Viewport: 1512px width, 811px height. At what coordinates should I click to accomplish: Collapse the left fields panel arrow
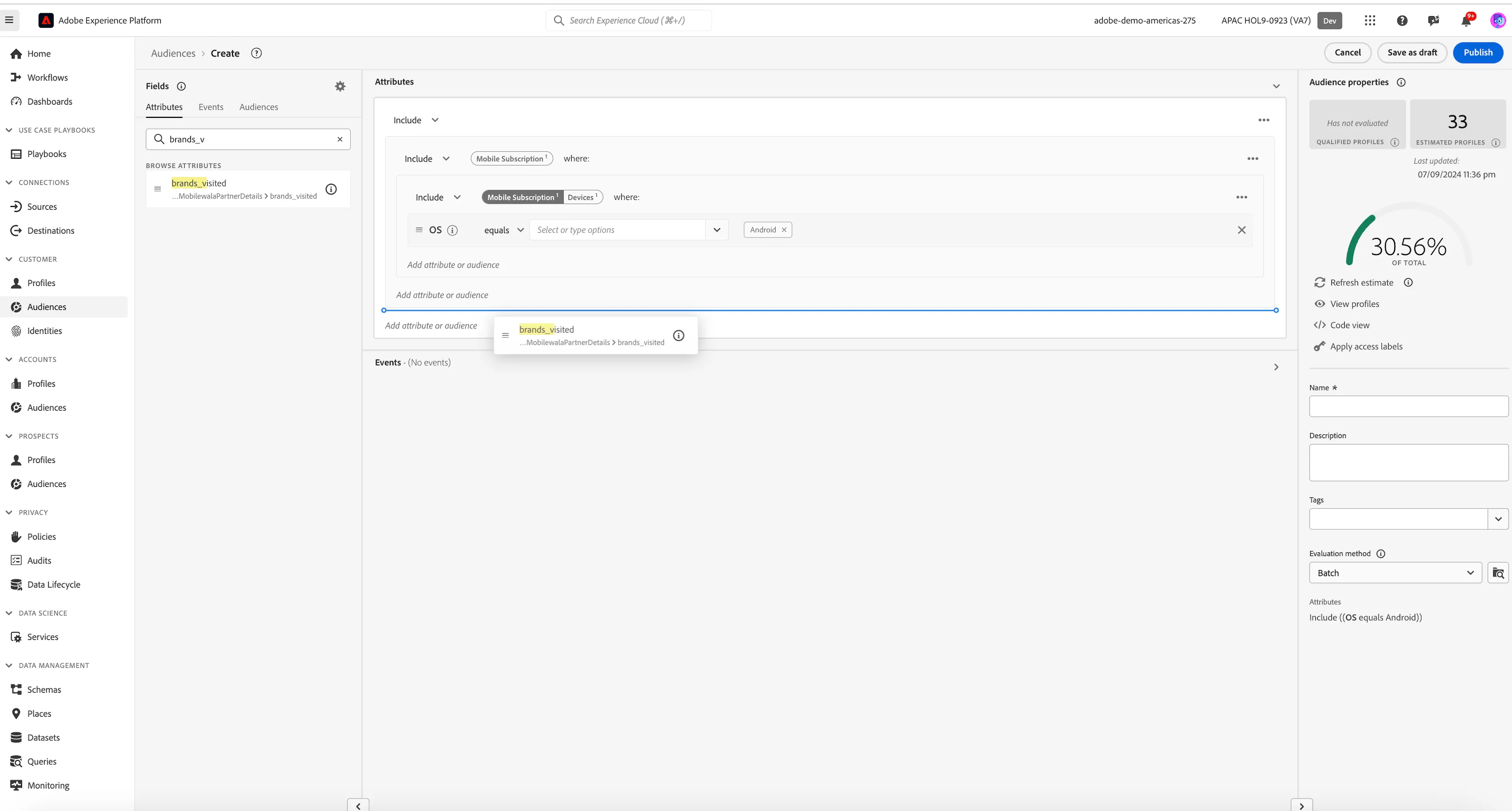pyautogui.click(x=358, y=805)
